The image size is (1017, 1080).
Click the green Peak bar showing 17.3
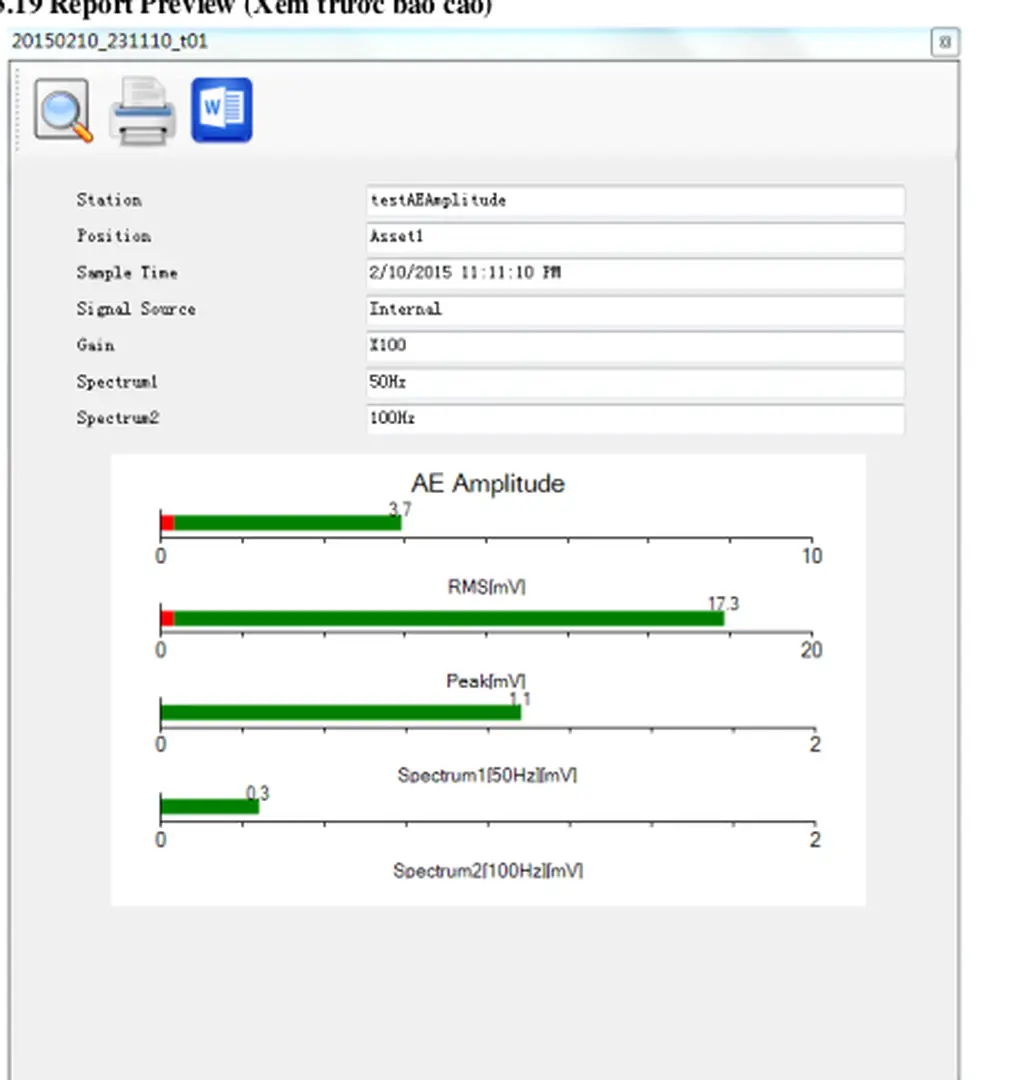pyautogui.click(x=448, y=618)
